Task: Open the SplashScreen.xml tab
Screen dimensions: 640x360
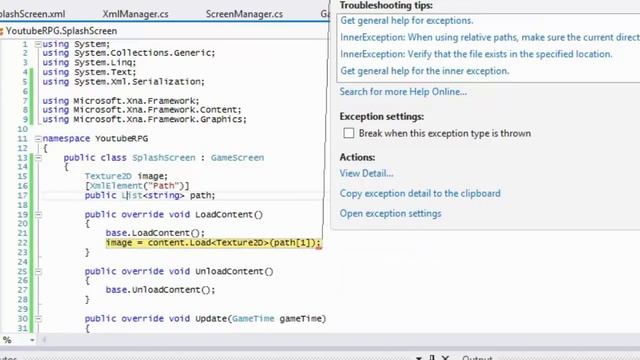Action: [x=33, y=14]
